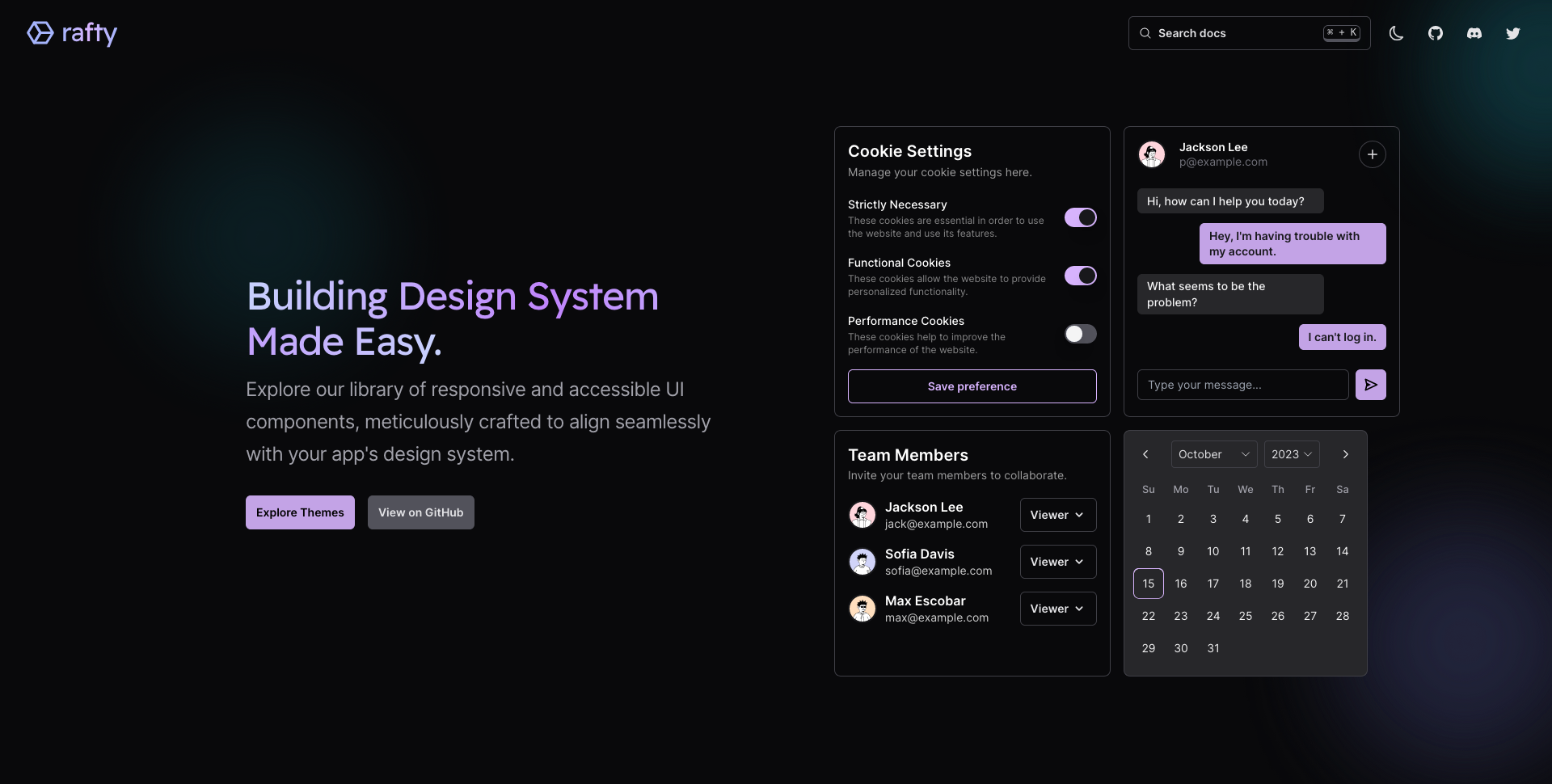The width and height of the screenshot is (1552, 784).
Task: Click the View on GitHub button
Action: tap(420, 512)
